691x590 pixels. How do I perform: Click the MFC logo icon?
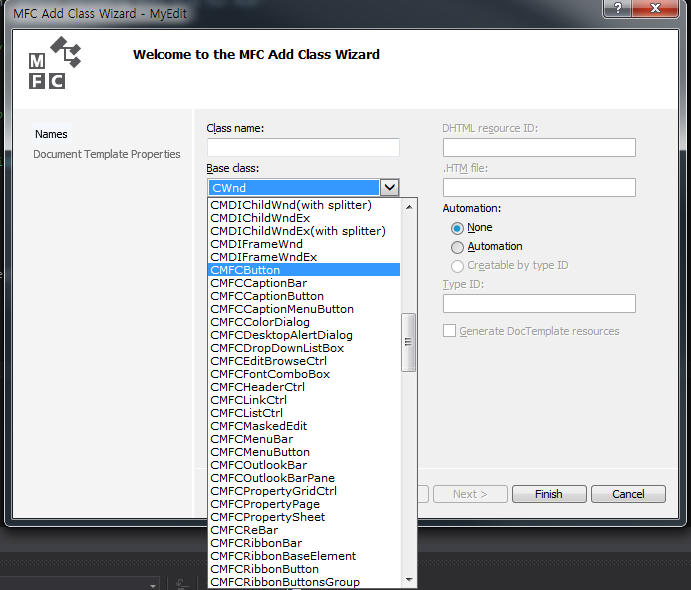click(55, 63)
